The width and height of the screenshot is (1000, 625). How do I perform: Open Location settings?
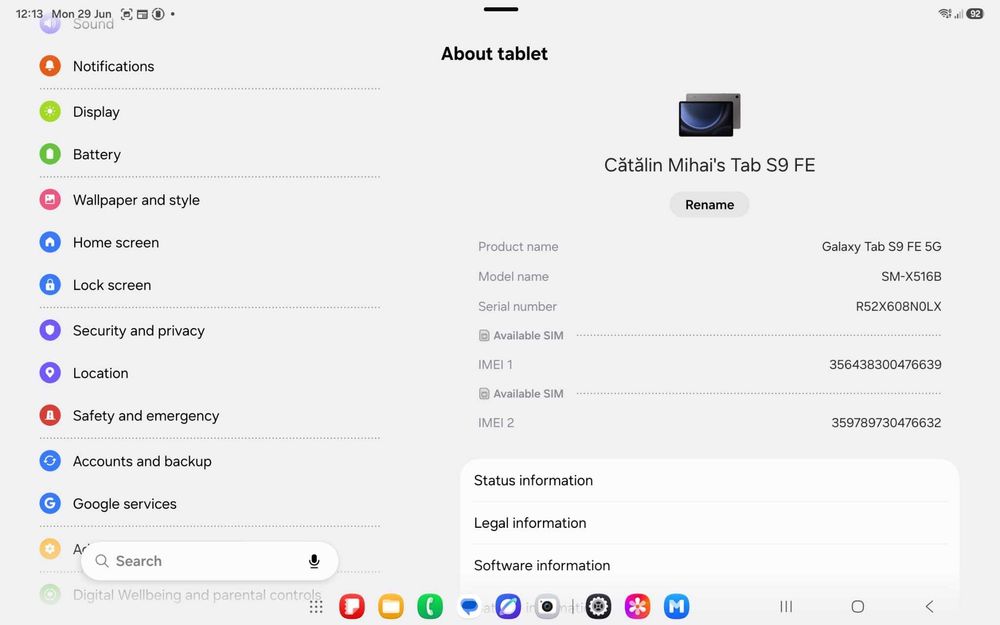pyautogui.click(x=209, y=373)
